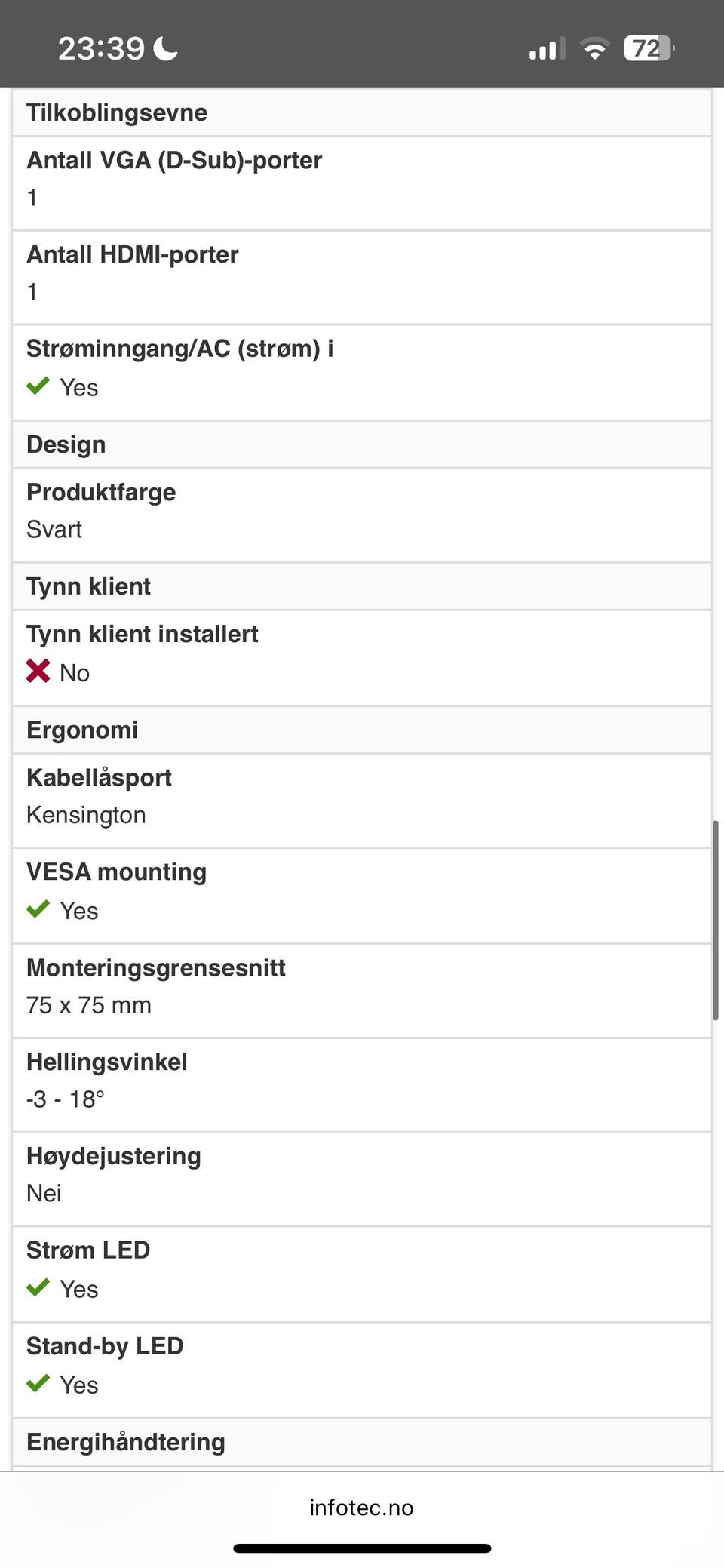Select the Tynn klient section heading
This screenshot has height=1568, width=724.
89,586
